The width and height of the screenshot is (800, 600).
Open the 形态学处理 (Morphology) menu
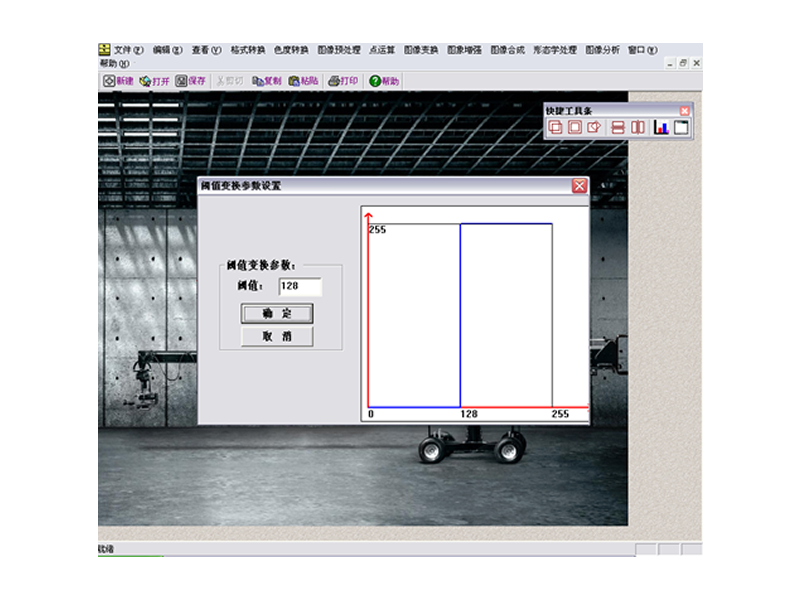555,49
